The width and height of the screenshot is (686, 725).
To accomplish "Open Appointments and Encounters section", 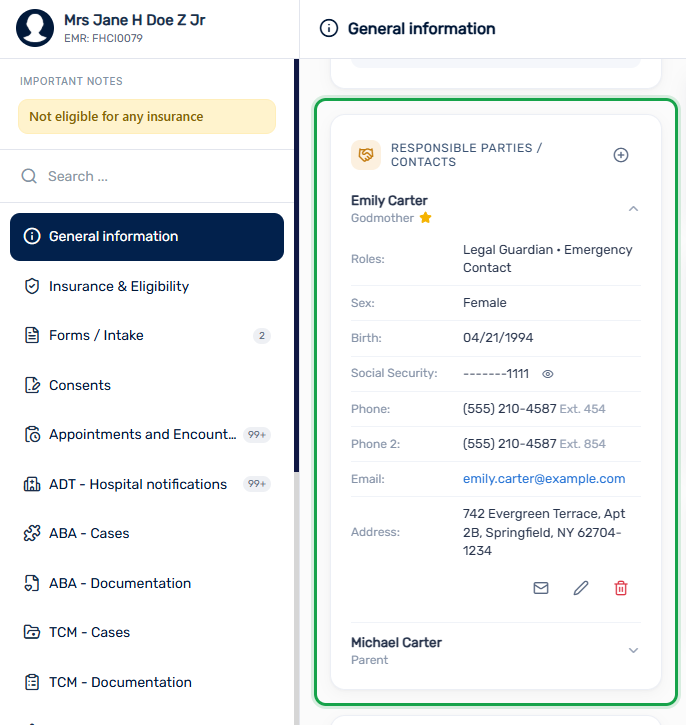I will pos(147,435).
